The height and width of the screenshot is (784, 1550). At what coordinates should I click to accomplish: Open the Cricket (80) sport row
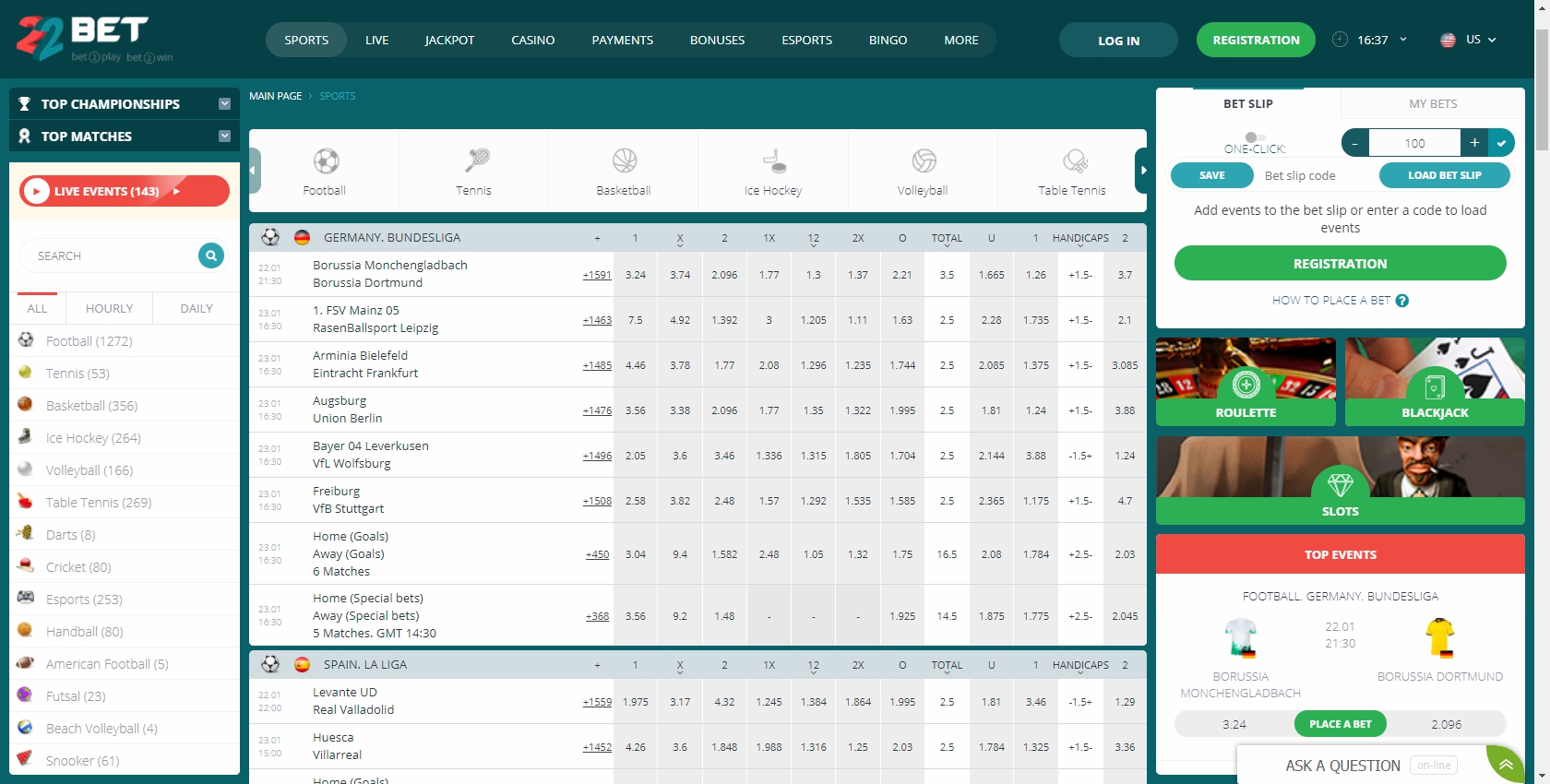(125, 566)
